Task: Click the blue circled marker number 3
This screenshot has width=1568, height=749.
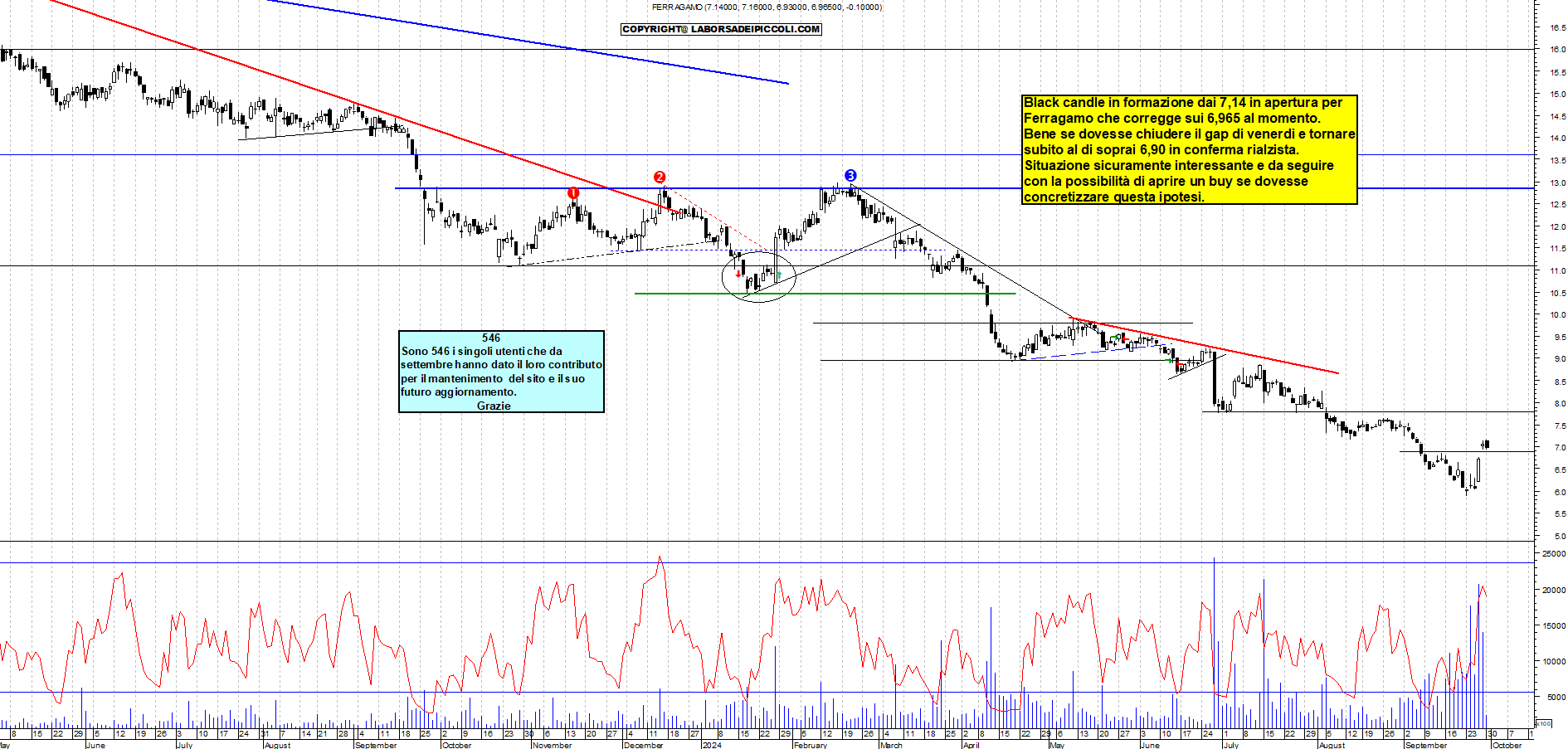Action: point(850,175)
